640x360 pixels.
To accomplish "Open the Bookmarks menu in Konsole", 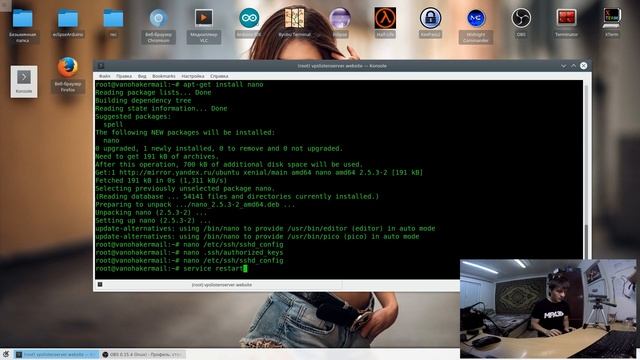I will coord(164,76).
